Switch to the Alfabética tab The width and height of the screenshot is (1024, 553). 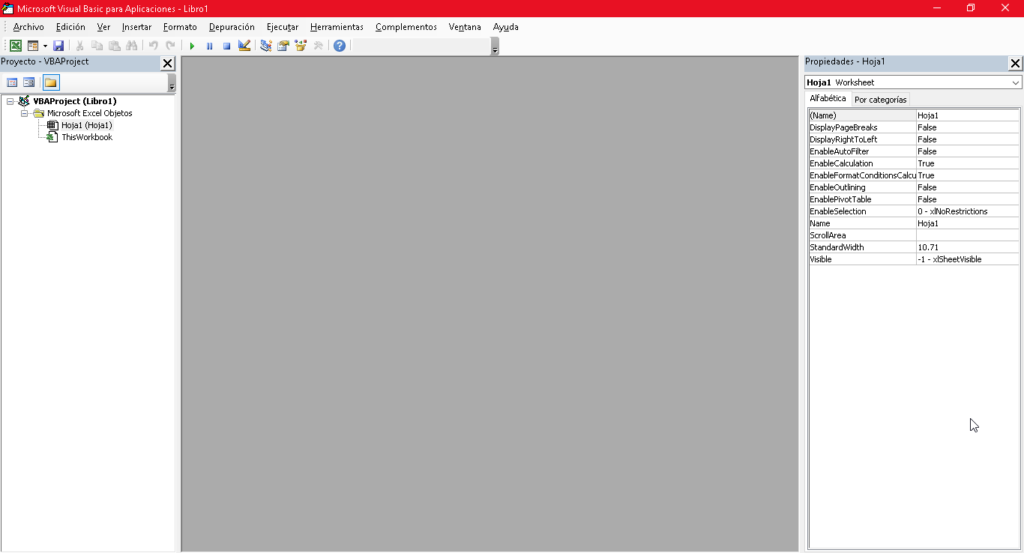click(x=827, y=99)
